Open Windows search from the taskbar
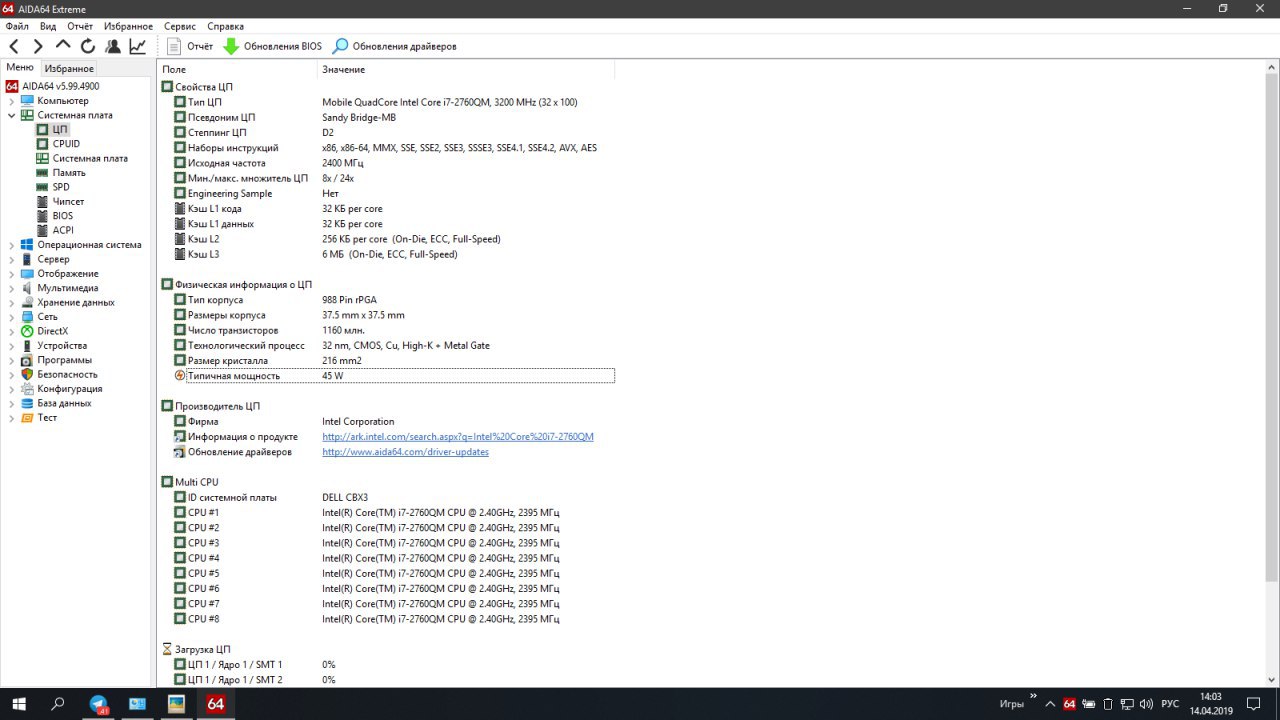1280x720 pixels. tap(58, 704)
